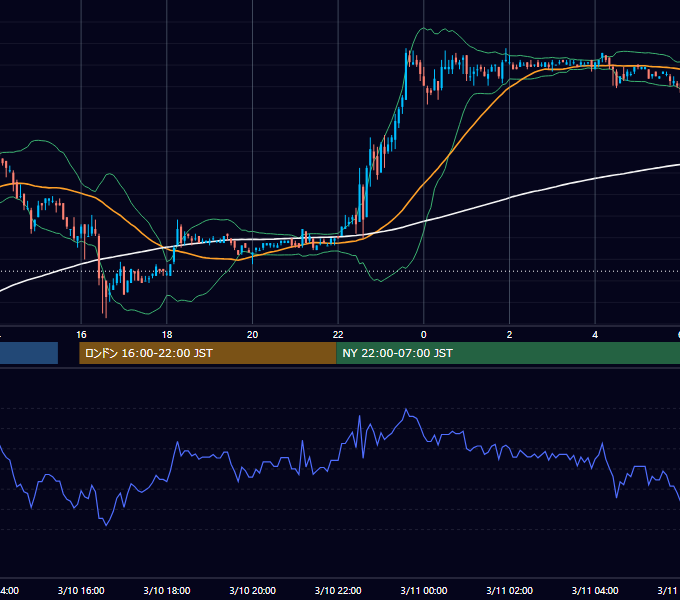Click the '18' hour label on upper axis
680x600 pixels.
point(167,335)
